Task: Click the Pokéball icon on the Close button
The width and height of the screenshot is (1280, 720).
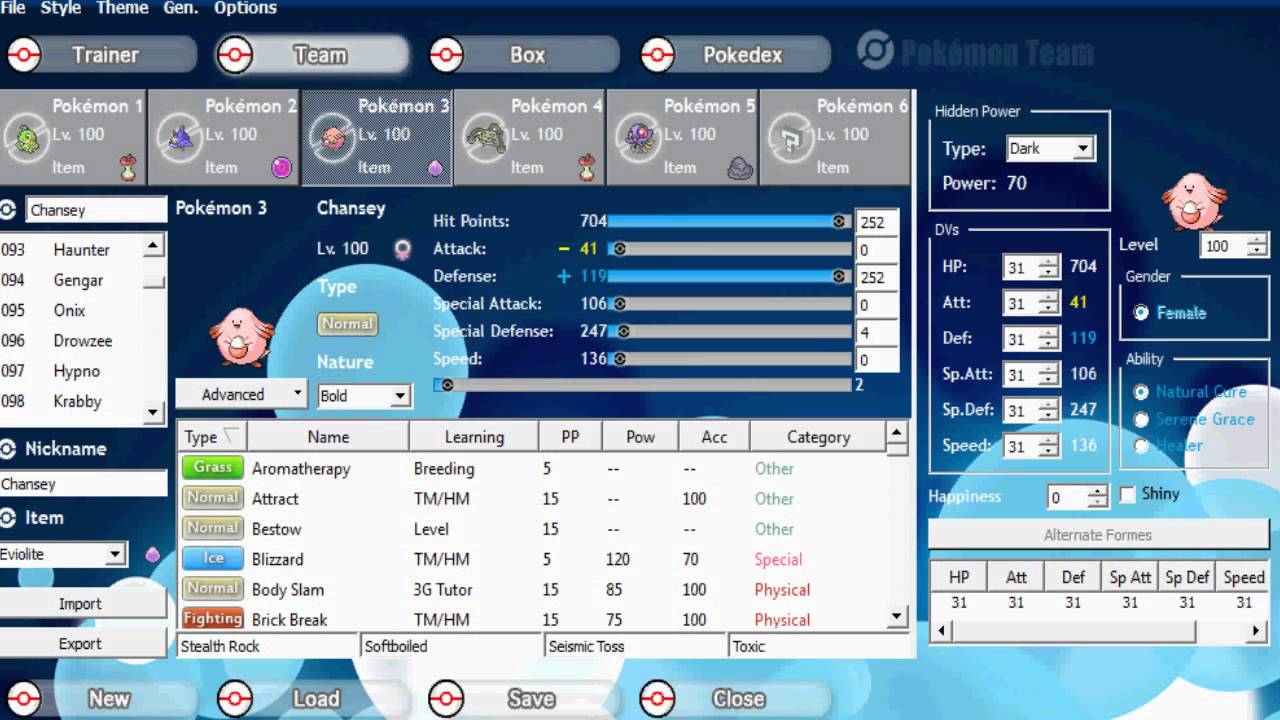Action: 657,699
